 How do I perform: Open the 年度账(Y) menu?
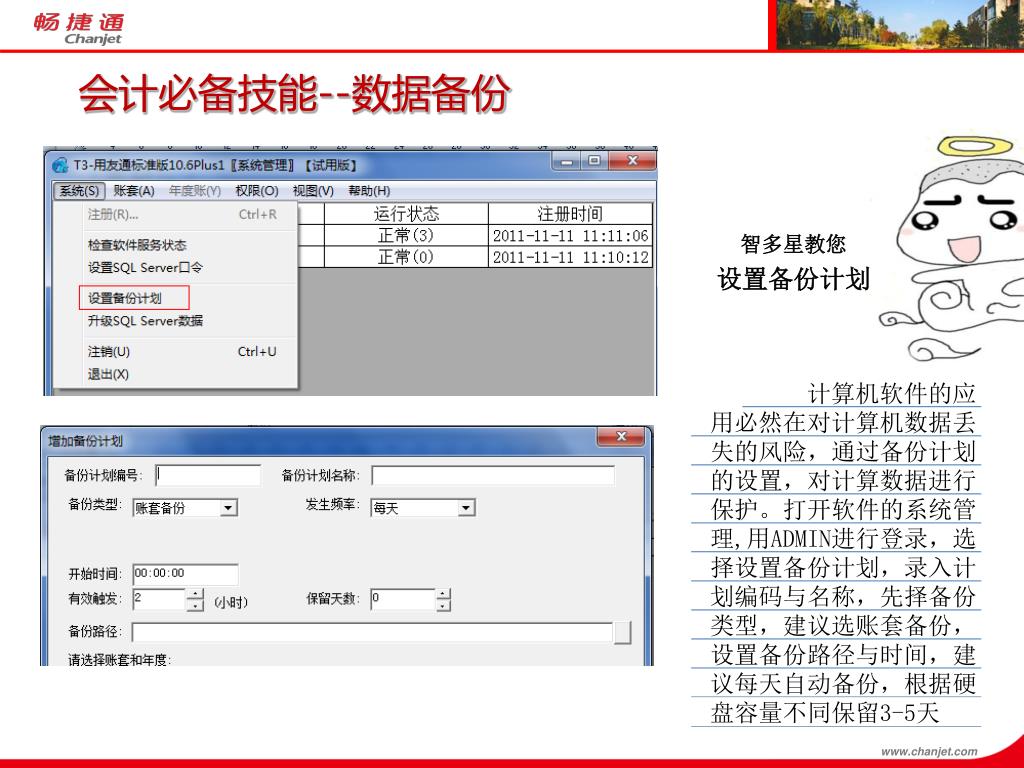(x=195, y=191)
